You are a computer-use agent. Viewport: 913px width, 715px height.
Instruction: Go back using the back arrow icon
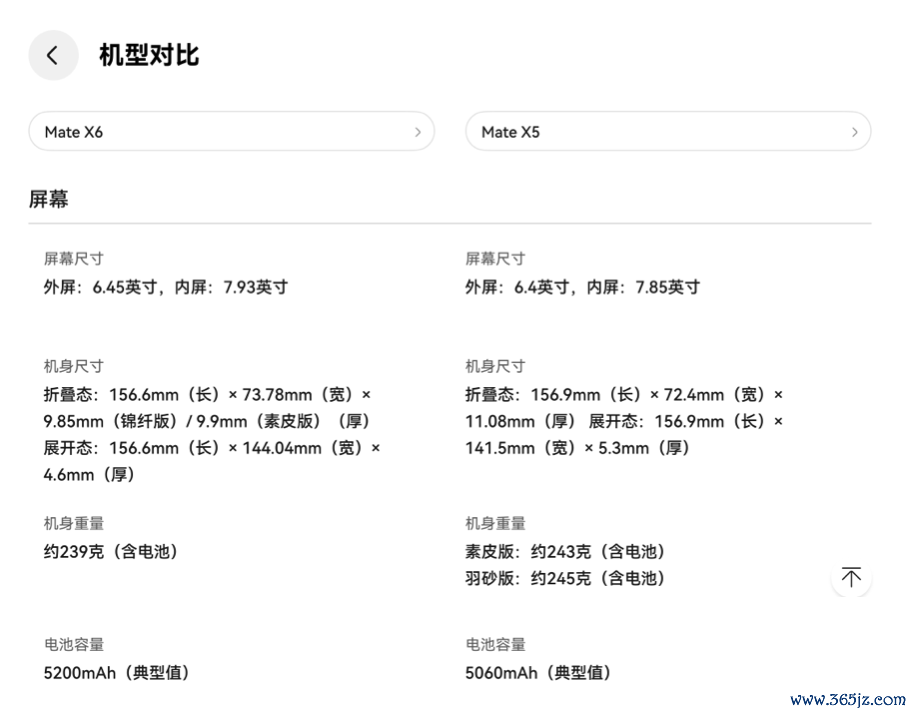click(53, 55)
